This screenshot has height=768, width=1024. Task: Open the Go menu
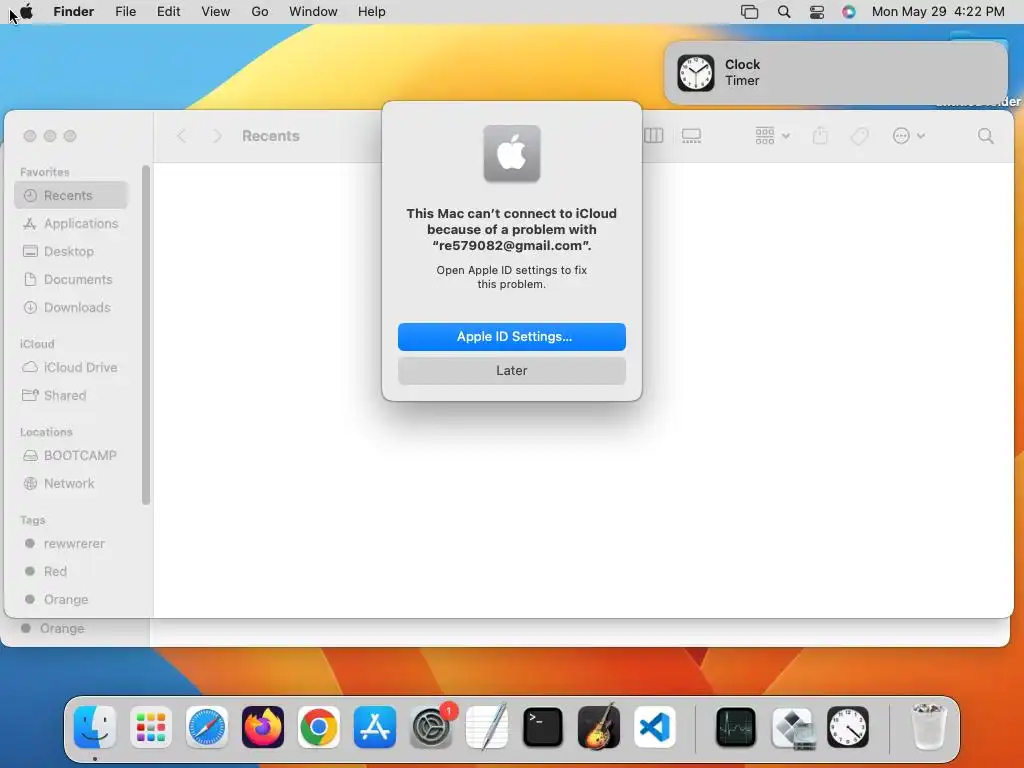click(260, 12)
